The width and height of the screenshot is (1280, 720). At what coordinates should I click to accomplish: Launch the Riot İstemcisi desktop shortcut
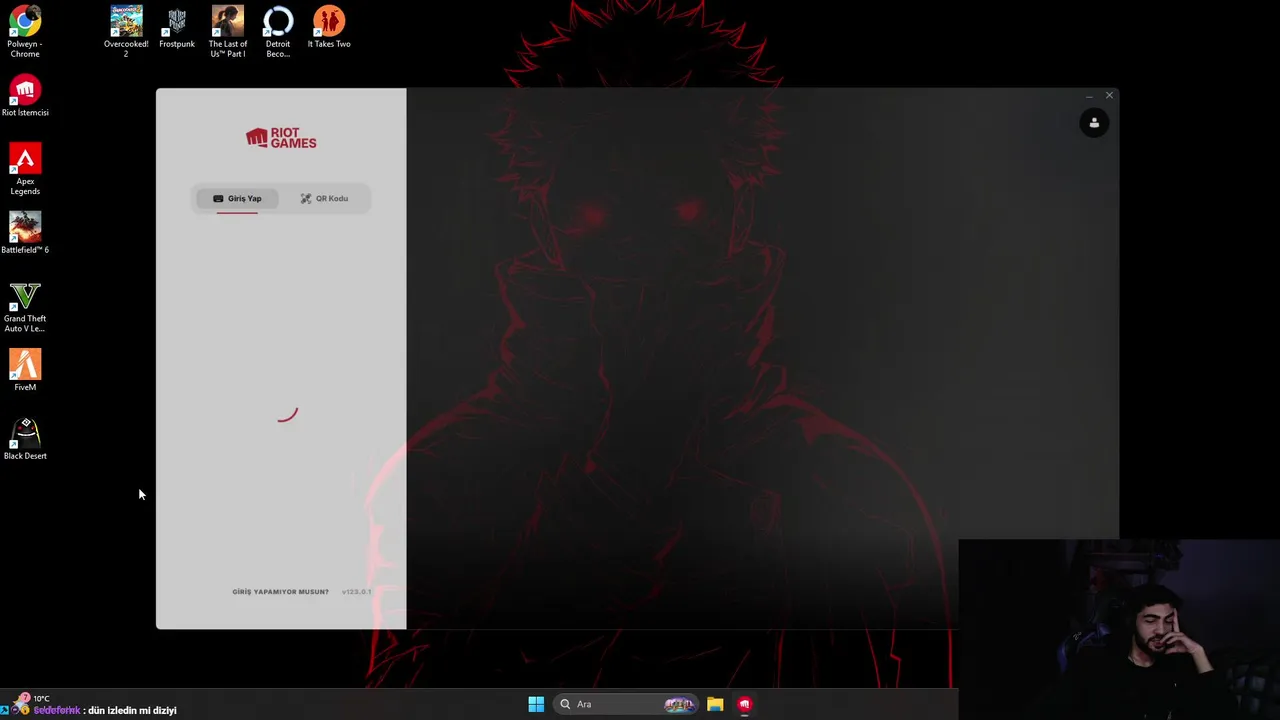[x=25, y=95]
